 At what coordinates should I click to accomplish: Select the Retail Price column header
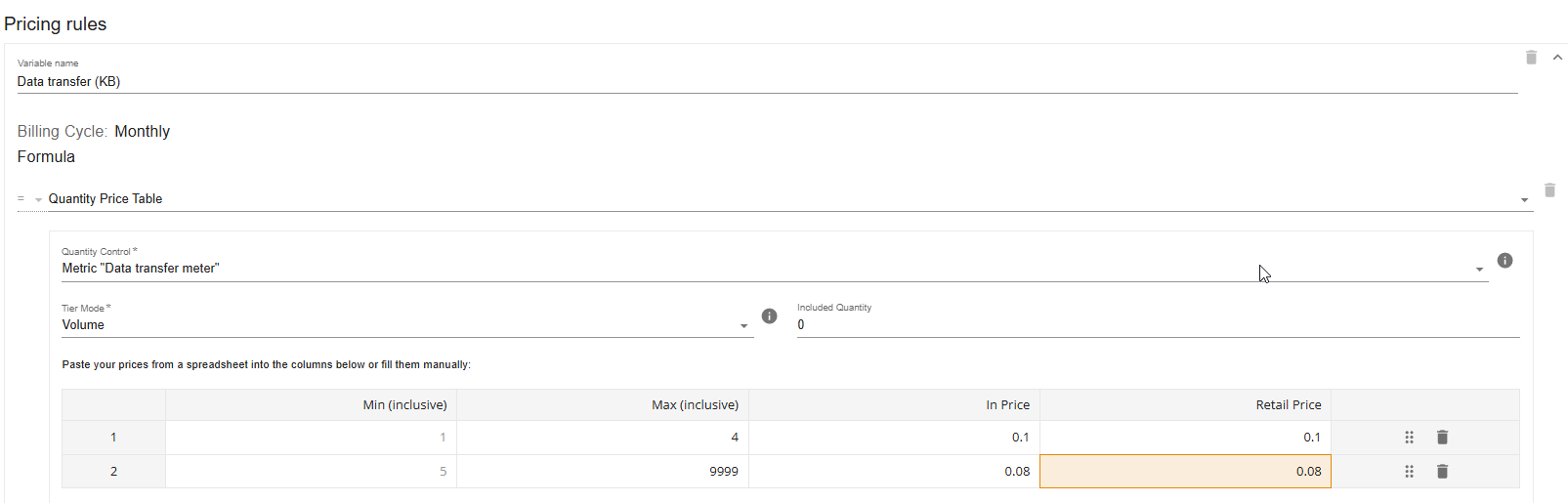[x=1185, y=405]
